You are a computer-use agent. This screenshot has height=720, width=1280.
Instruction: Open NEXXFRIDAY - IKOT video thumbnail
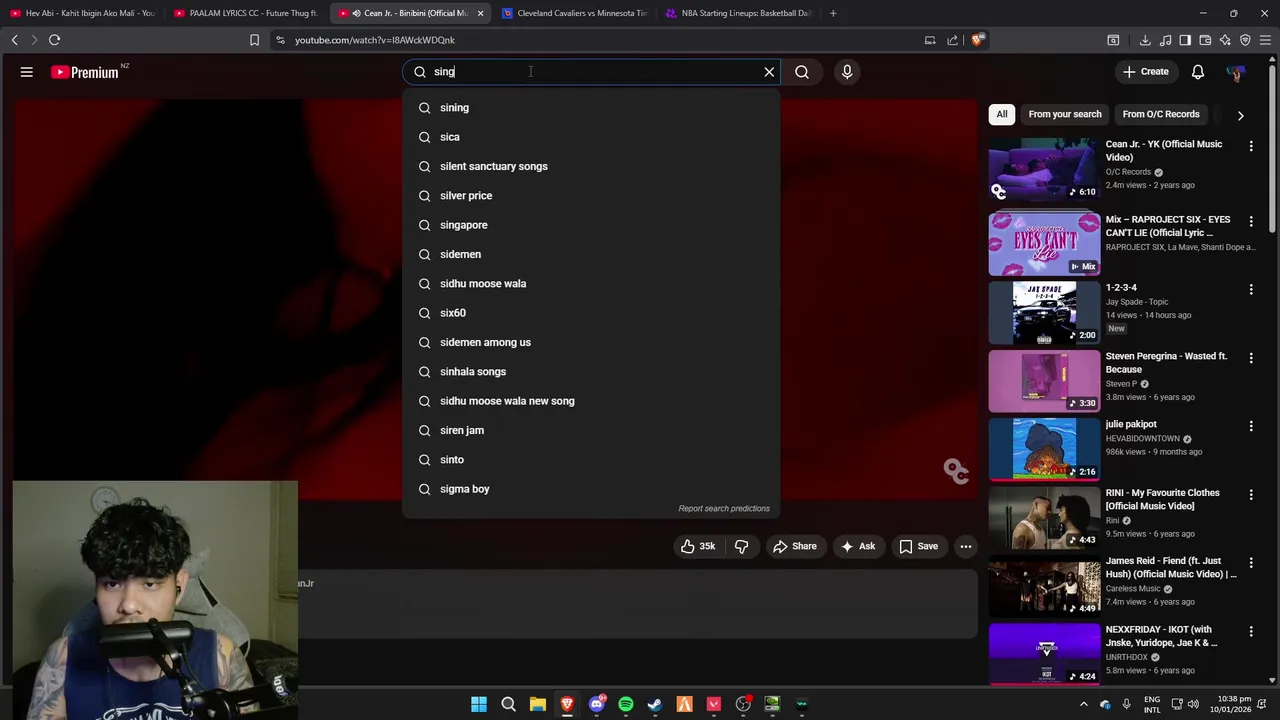(x=1044, y=654)
